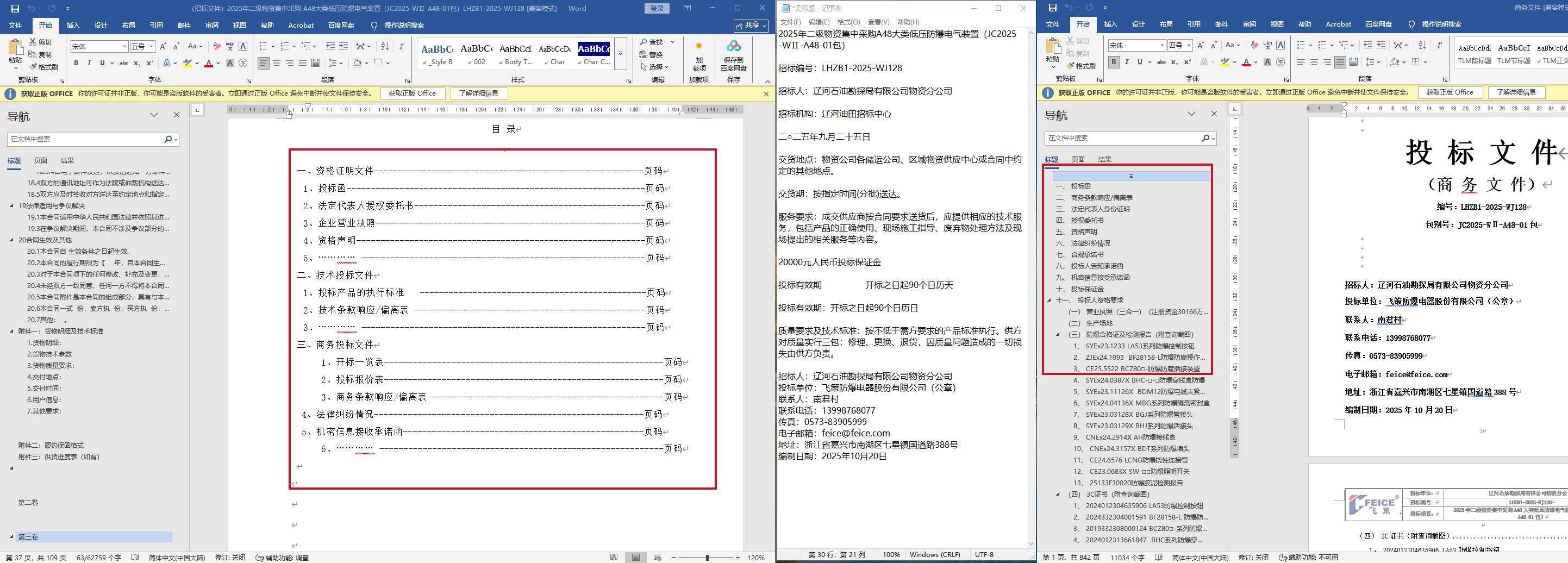Toggle paragraph marks in left Word window

click(402, 46)
